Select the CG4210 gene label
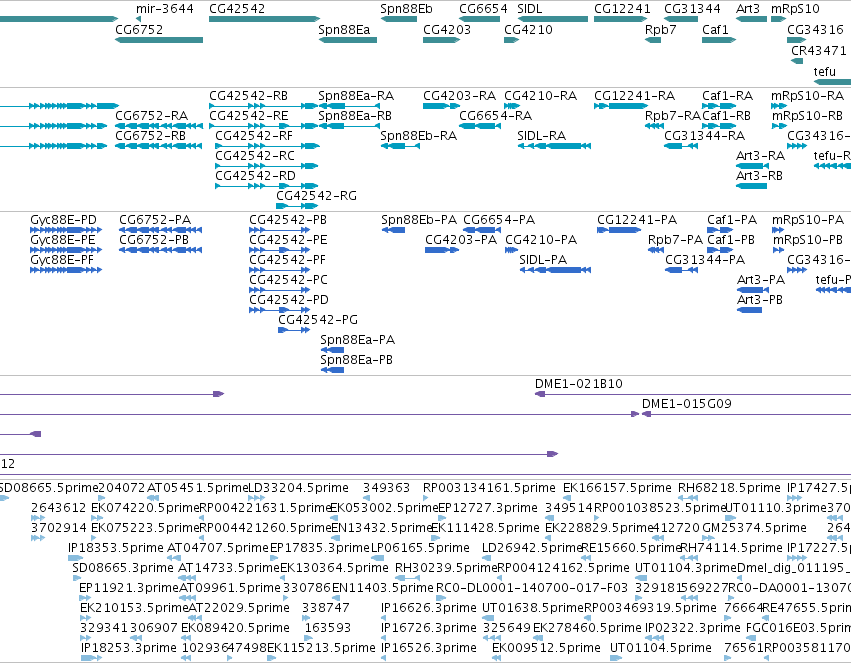This screenshot has width=851, height=663. (528, 29)
